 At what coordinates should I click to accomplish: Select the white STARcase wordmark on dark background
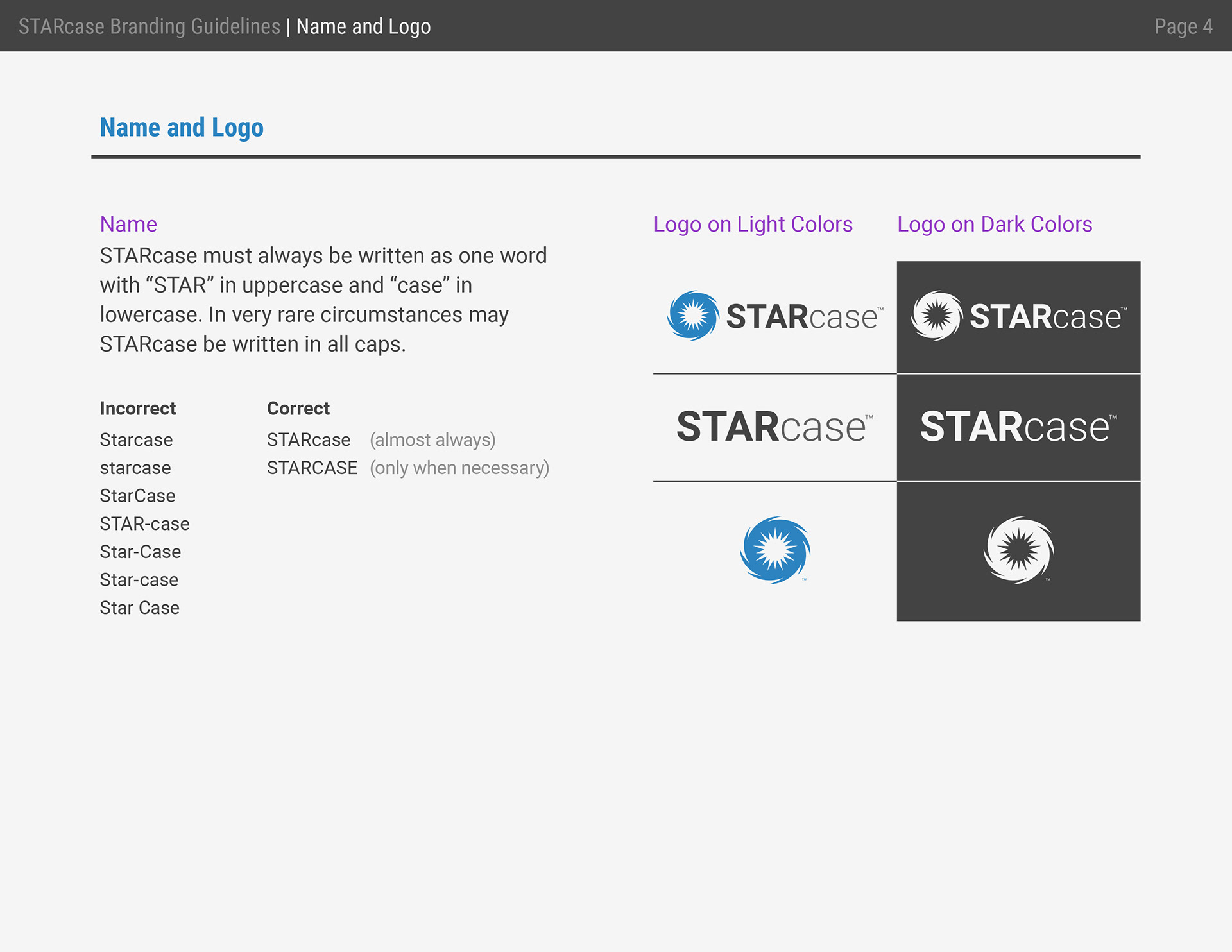point(1019,427)
